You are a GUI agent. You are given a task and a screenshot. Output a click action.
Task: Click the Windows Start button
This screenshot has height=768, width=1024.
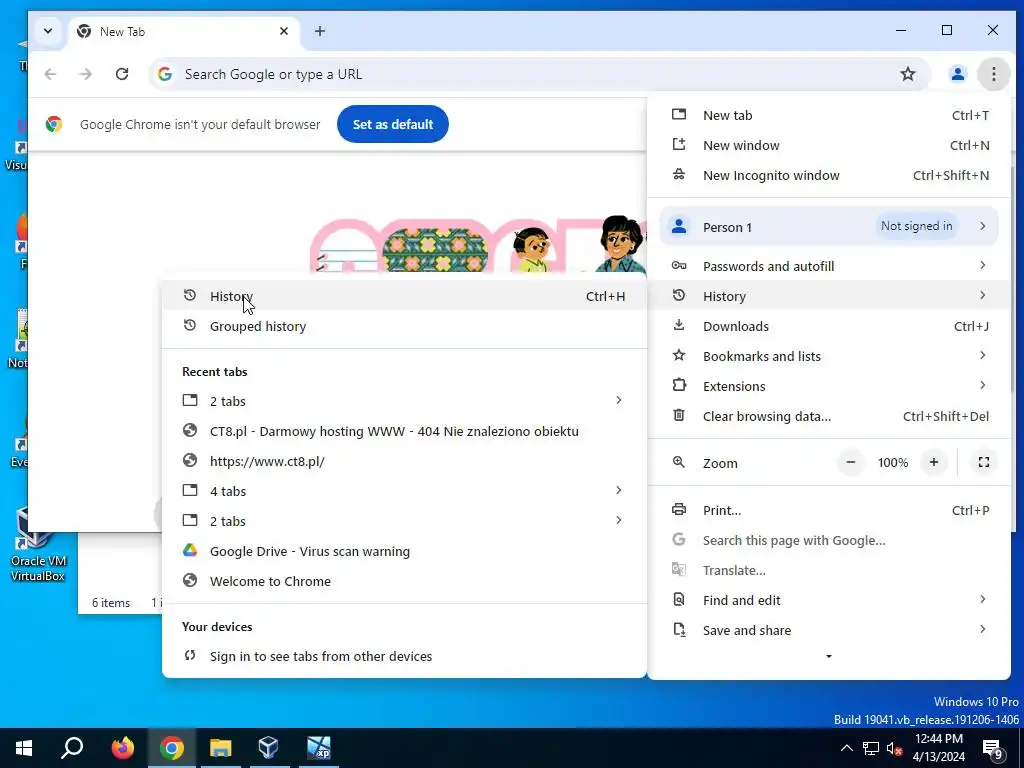24,748
